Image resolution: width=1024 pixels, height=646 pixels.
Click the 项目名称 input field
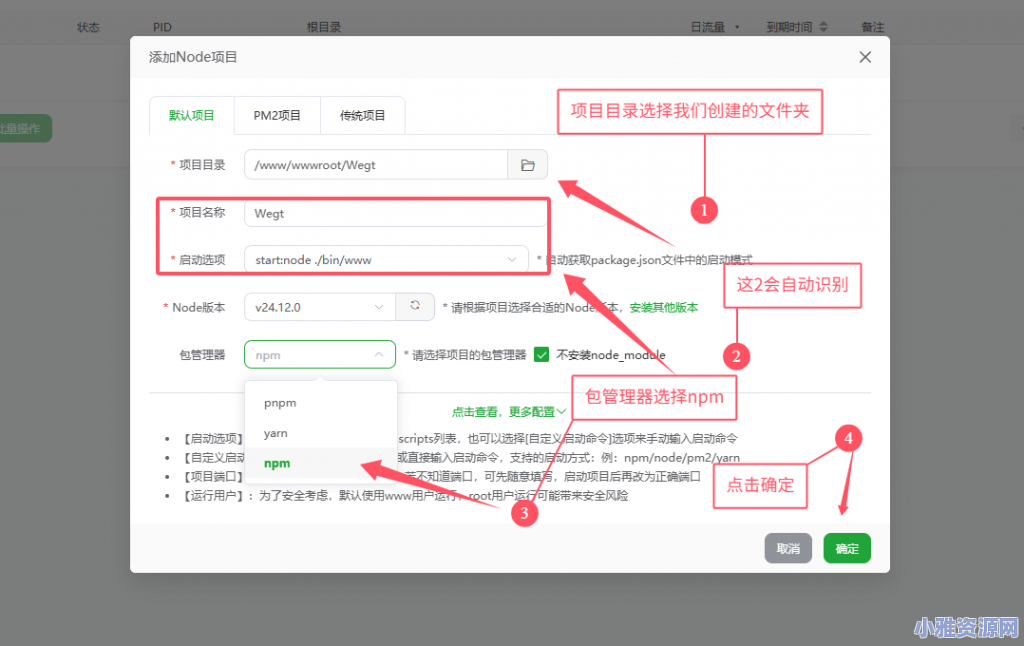click(395, 213)
